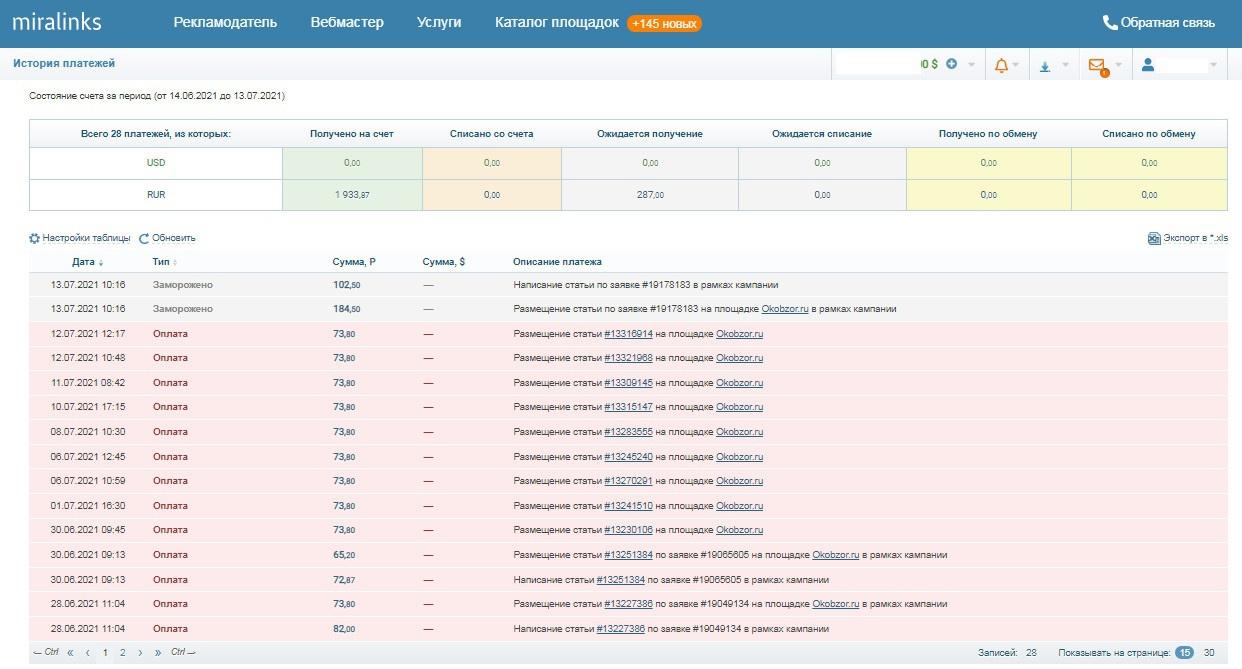
Task: Open the messages envelope icon
Action: point(1097,65)
